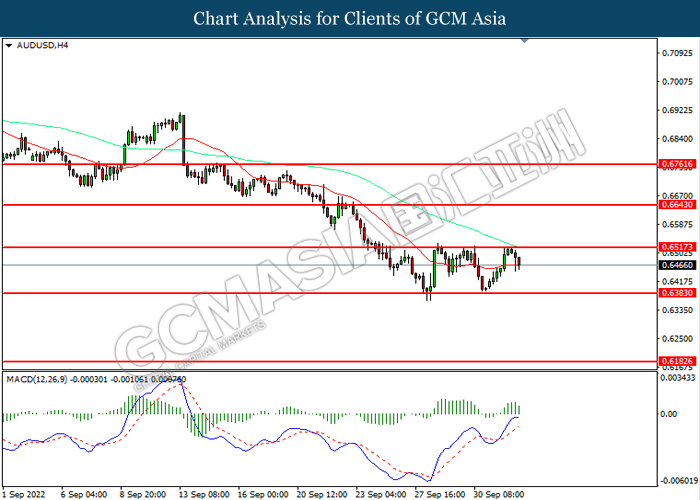700x500 pixels.
Task: Click the 0.70075 price scale value
Action: [x=677, y=82]
